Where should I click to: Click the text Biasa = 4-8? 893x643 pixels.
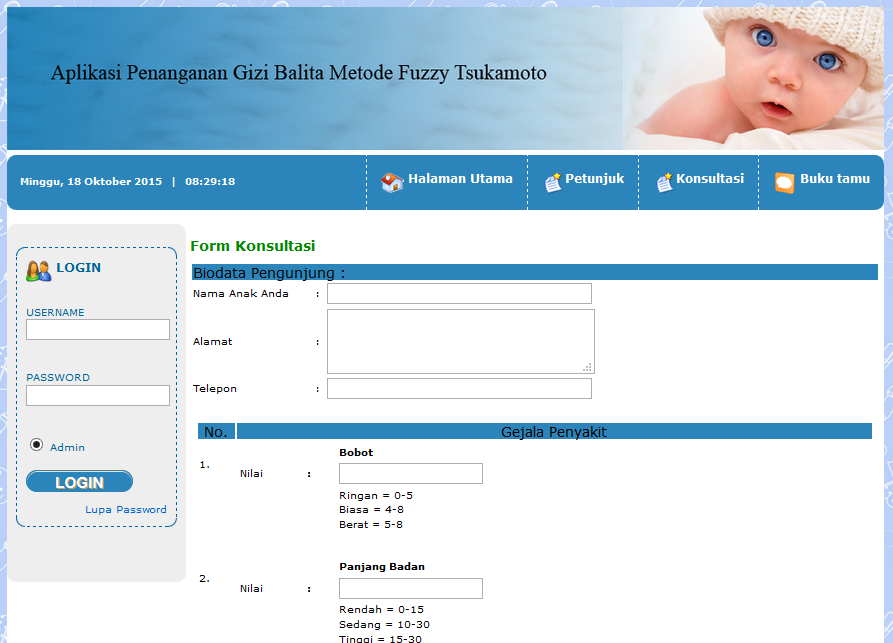[x=371, y=510]
